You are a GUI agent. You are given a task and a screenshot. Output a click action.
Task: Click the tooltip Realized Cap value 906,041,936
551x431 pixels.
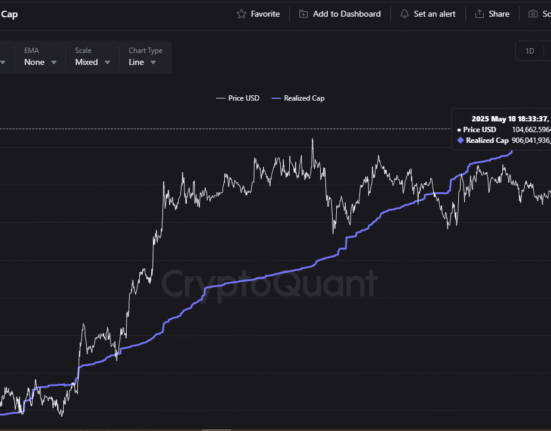pyautogui.click(x=531, y=141)
